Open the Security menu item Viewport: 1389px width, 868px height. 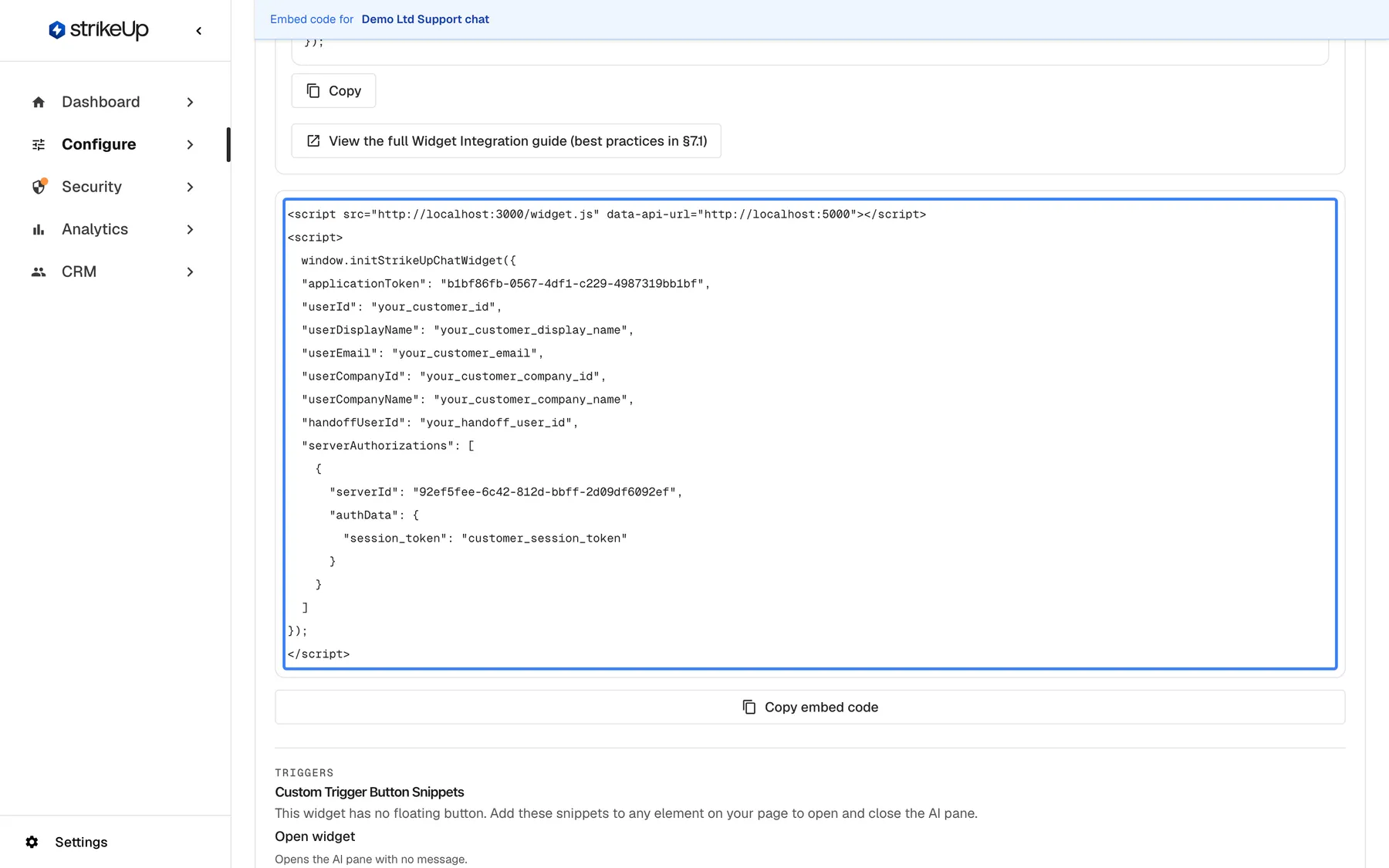(x=114, y=187)
